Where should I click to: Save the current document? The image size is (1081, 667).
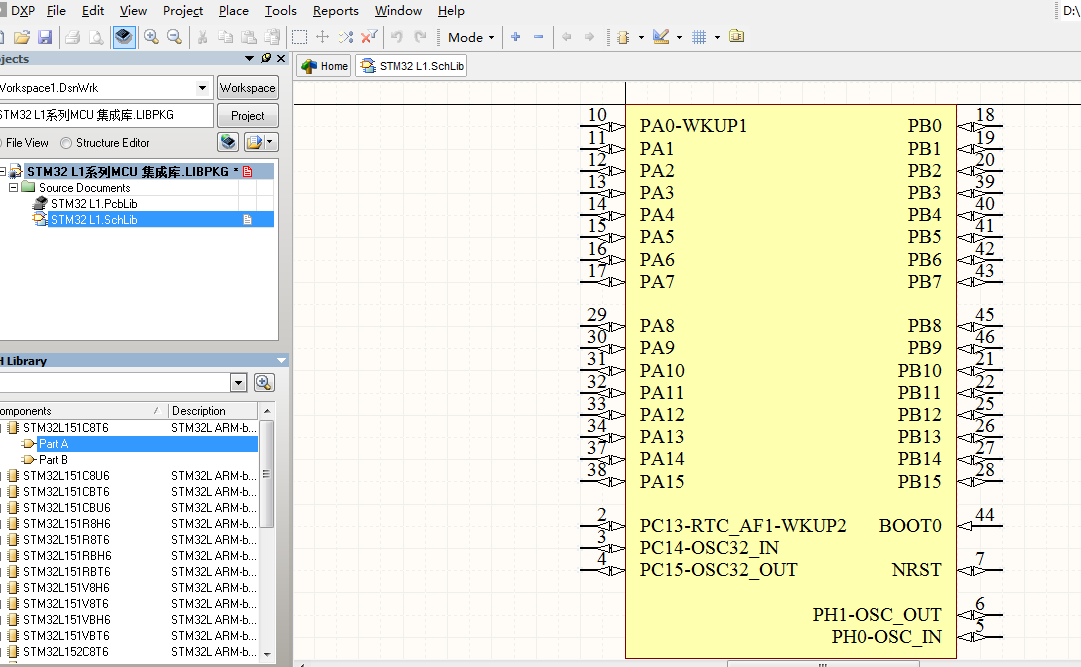tap(45, 37)
